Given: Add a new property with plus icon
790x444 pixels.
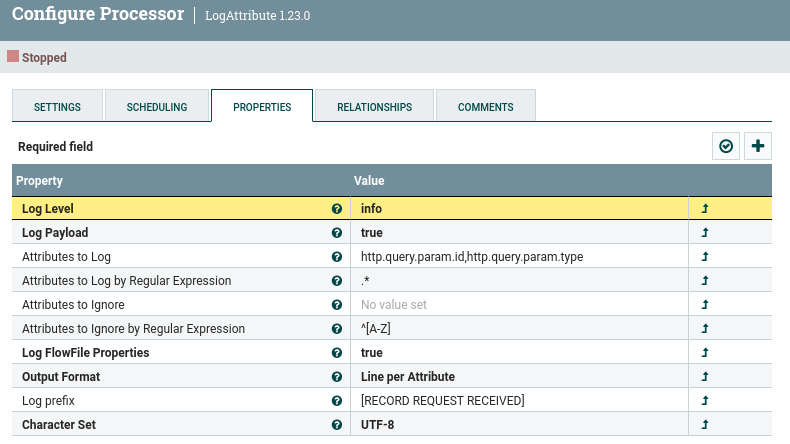Looking at the screenshot, I should point(758,146).
